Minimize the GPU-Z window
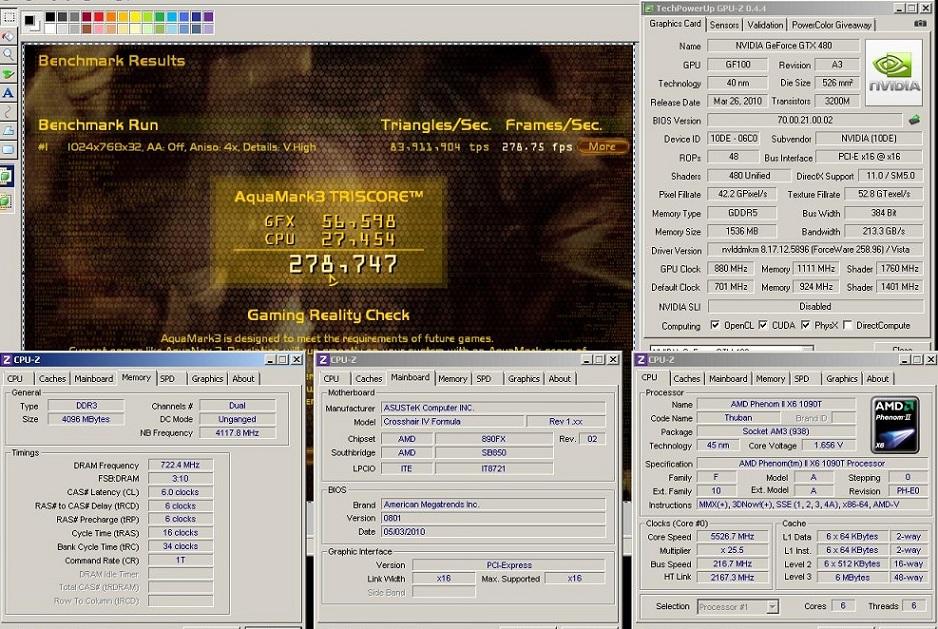The height and width of the screenshot is (629, 938). coord(900,8)
